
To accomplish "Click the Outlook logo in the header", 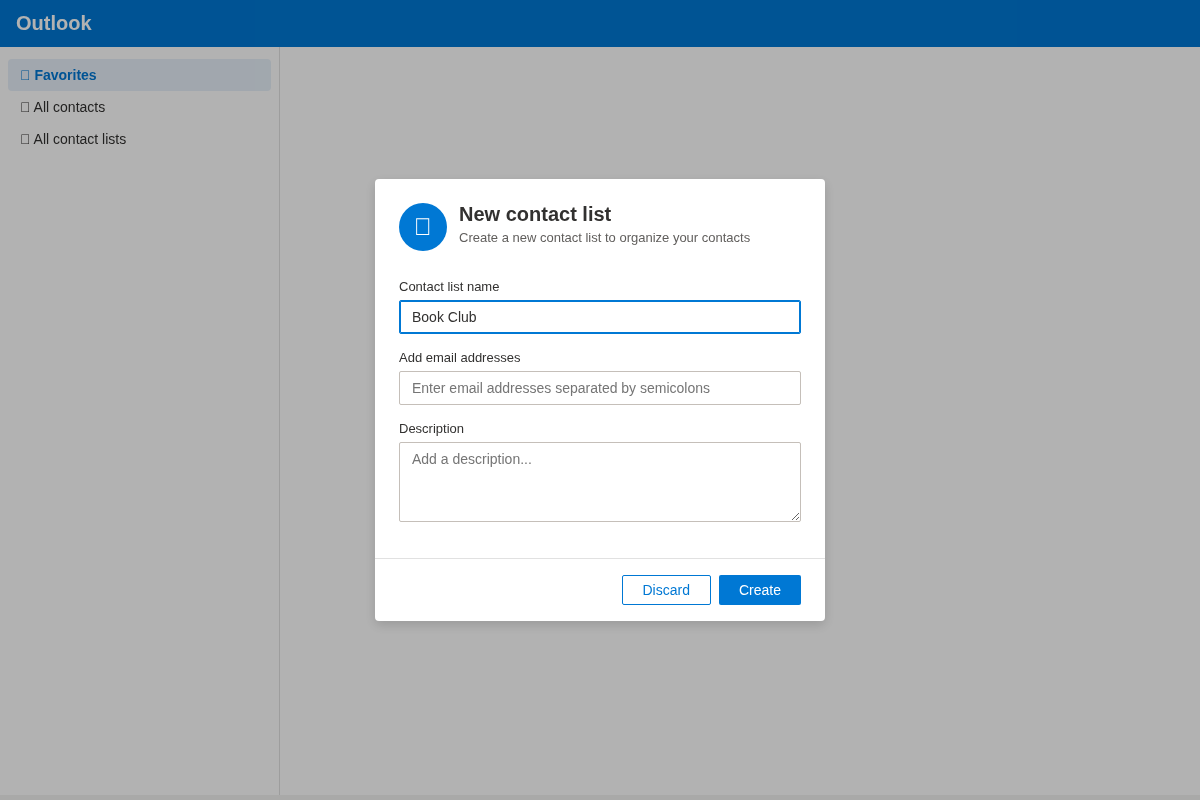I will [53, 23].
